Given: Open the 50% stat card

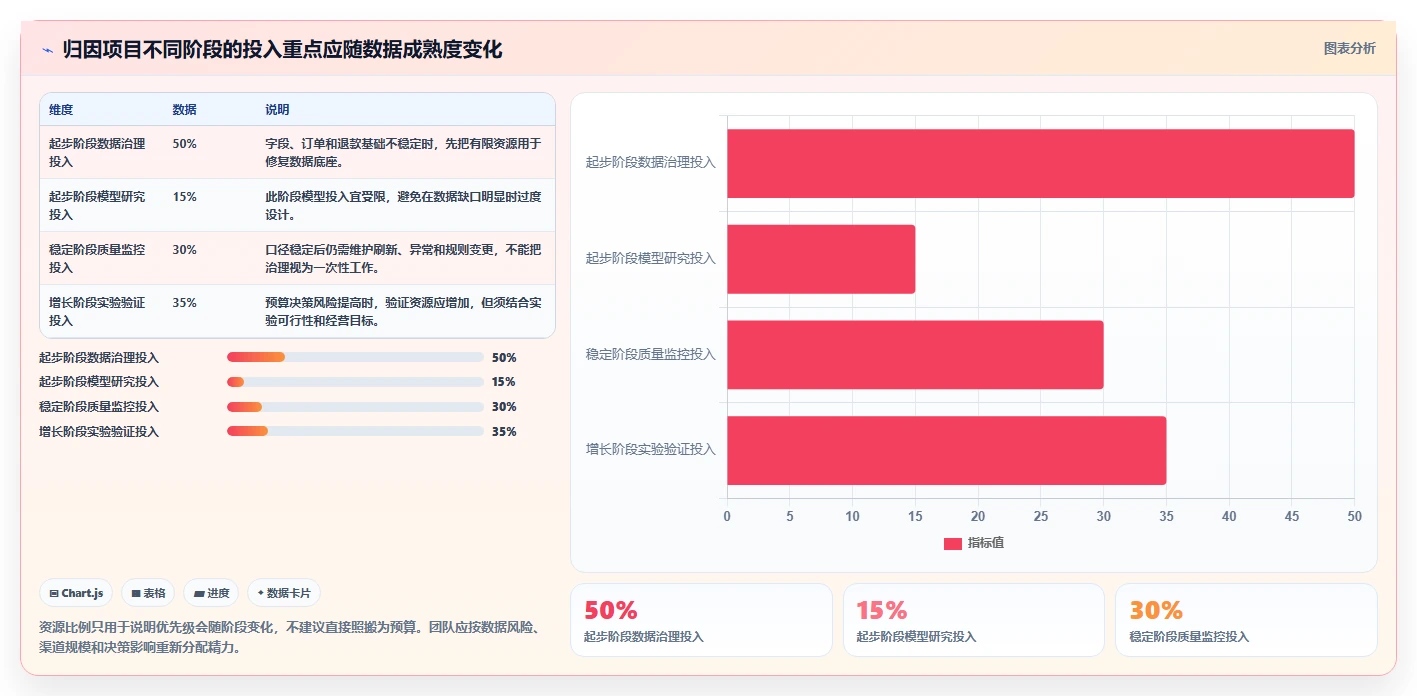Looking at the screenshot, I should click(701, 620).
